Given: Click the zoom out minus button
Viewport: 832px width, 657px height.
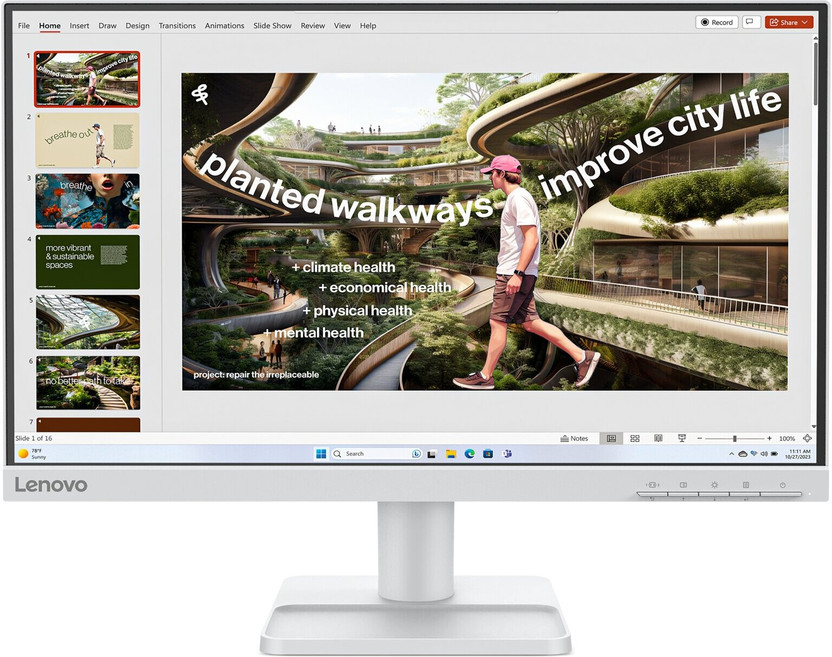Looking at the screenshot, I should click(x=699, y=438).
